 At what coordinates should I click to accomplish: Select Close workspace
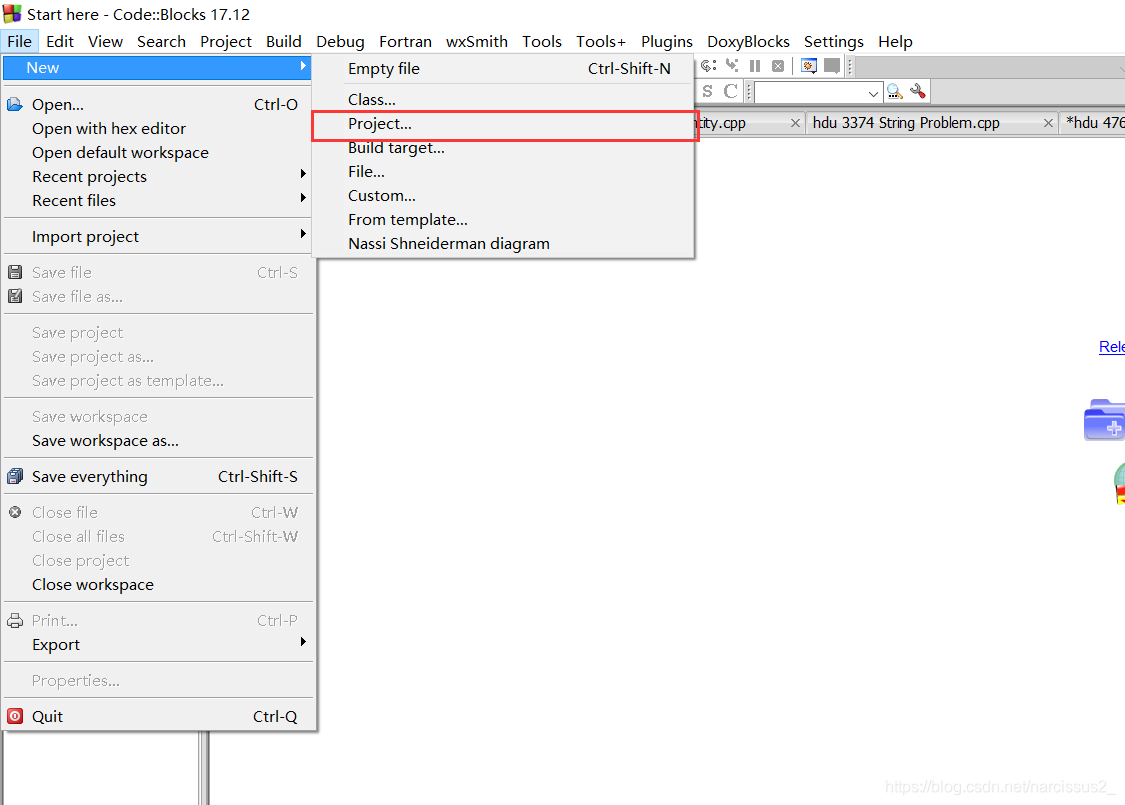pos(157,585)
